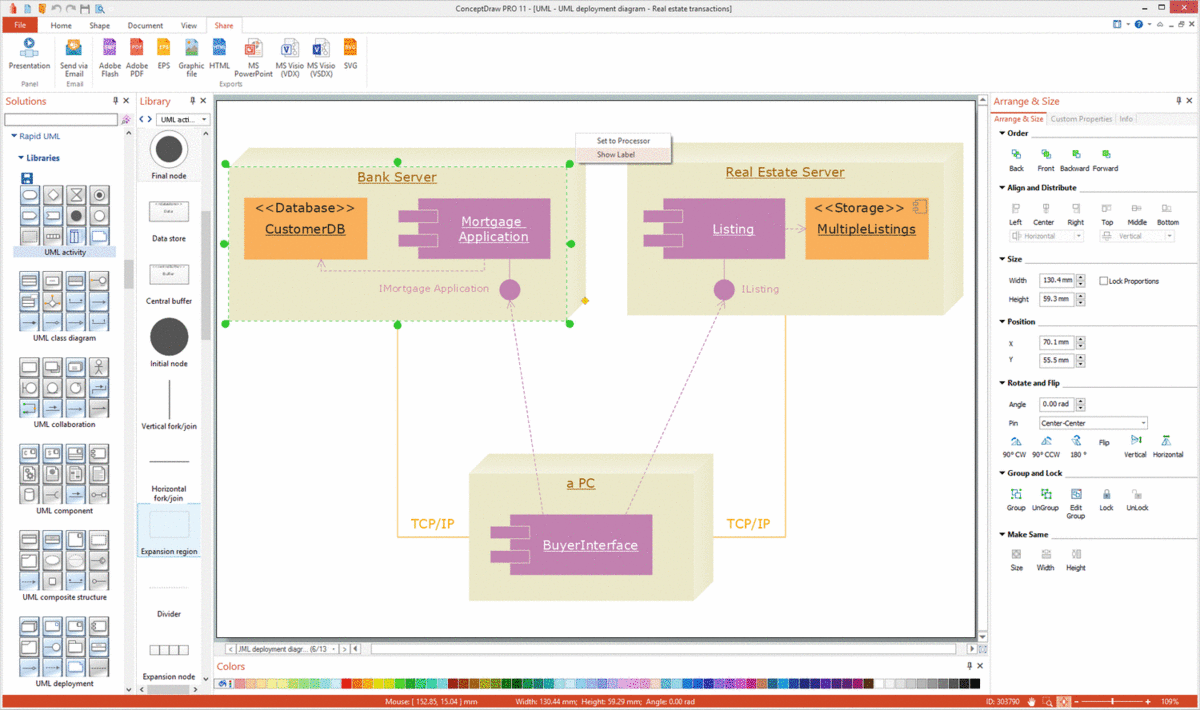Rotate shape 90° CW
This screenshot has height=710, width=1200.
pos(1016,446)
